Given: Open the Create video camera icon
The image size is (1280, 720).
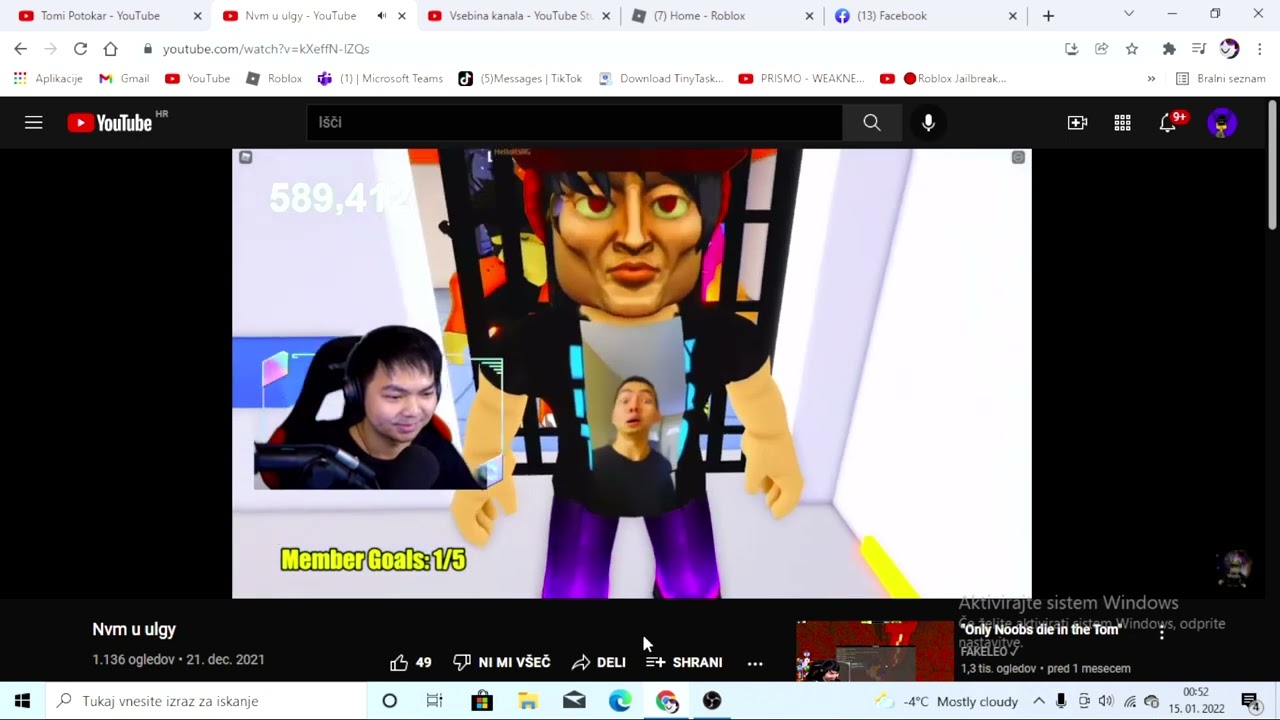Looking at the screenshot, I should [1077, 122].
